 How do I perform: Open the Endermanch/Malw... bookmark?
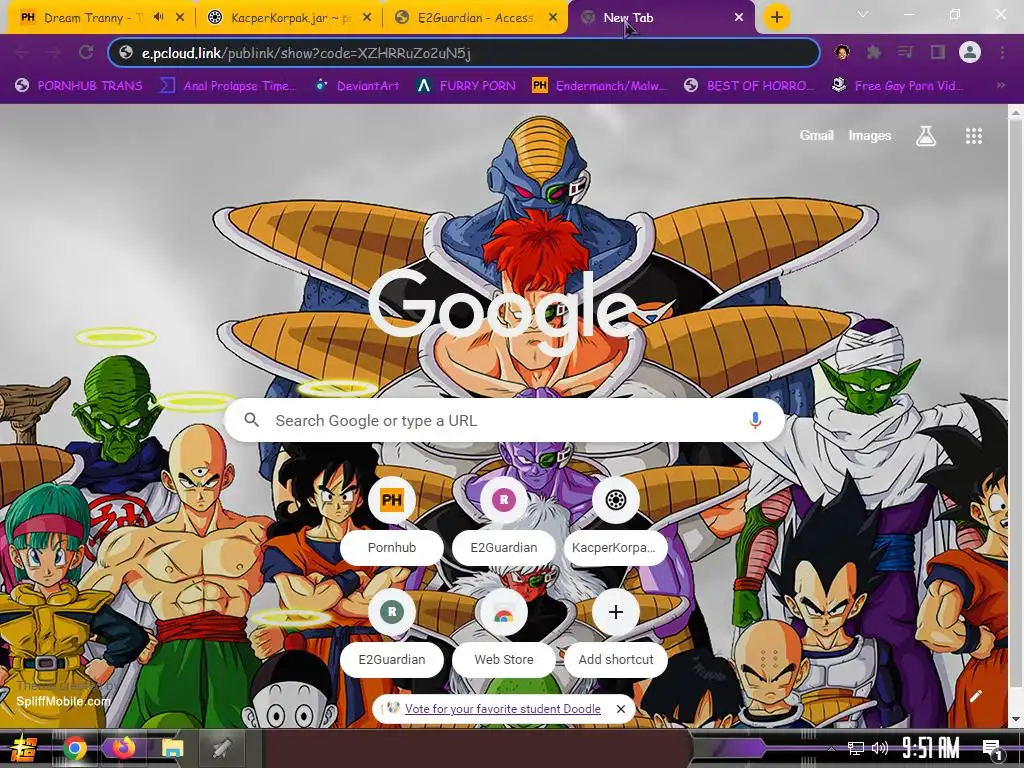point(600,86)
